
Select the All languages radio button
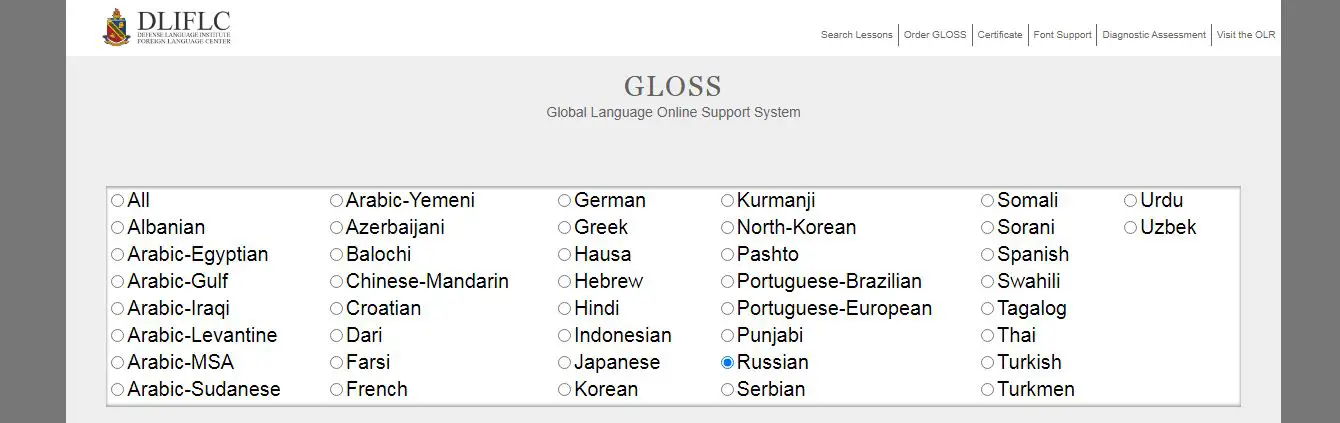118,201
